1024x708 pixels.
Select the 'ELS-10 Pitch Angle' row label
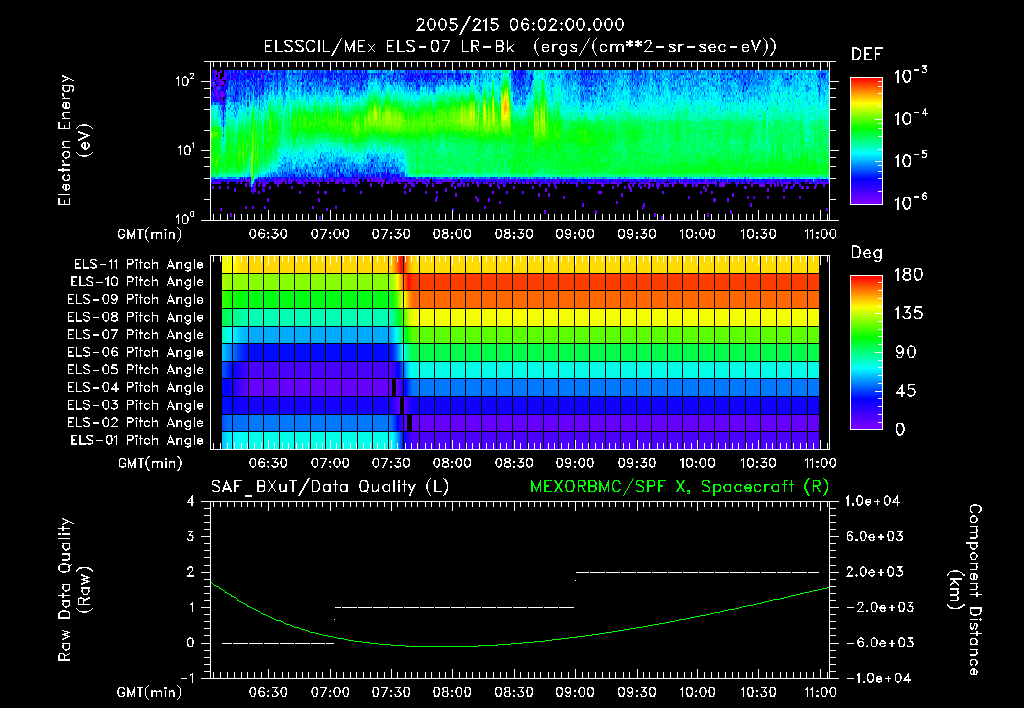(136, 282)
